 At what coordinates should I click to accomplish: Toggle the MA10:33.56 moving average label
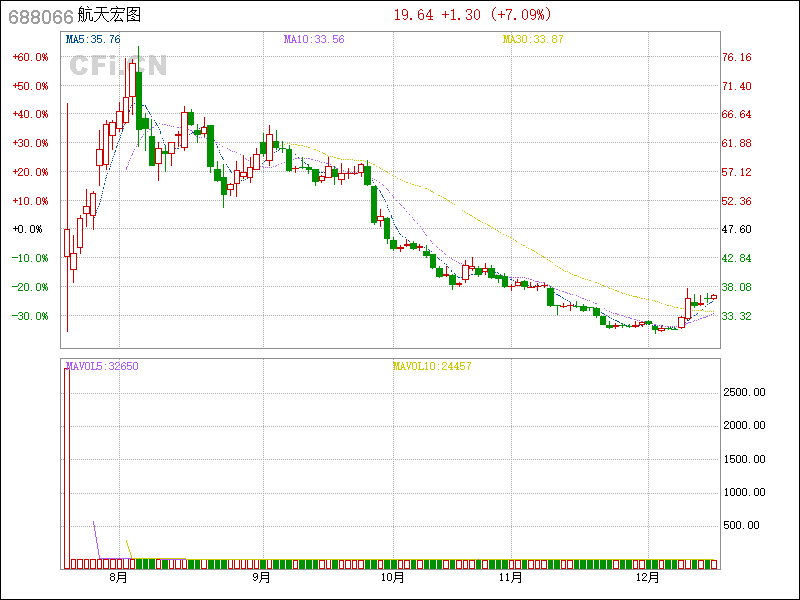[313, 39]
